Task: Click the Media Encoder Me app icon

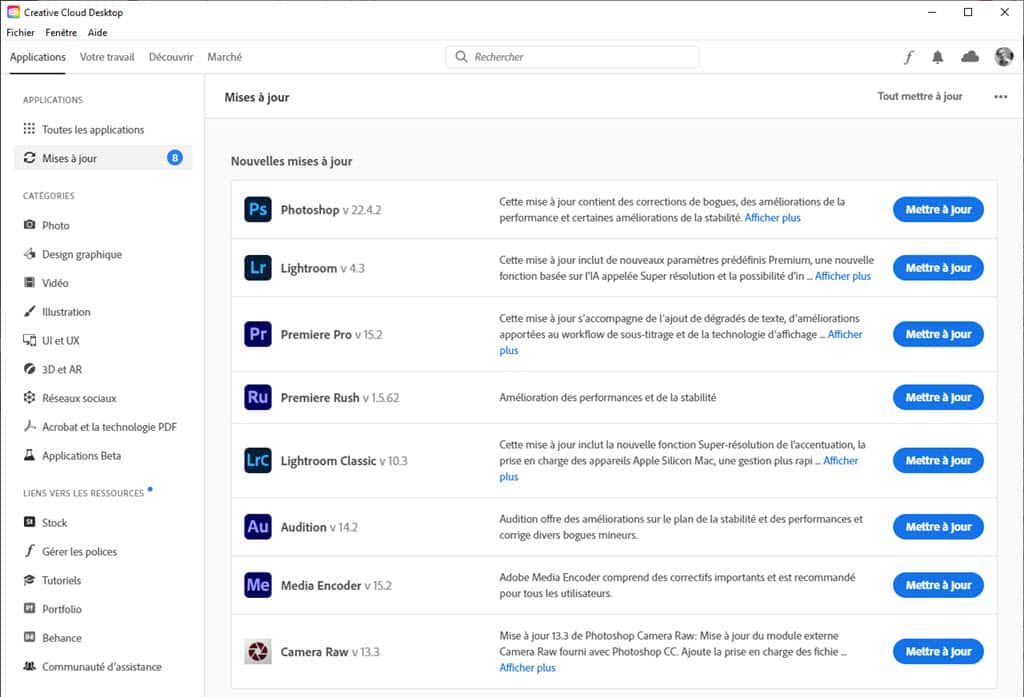Action: pos(258,585)
